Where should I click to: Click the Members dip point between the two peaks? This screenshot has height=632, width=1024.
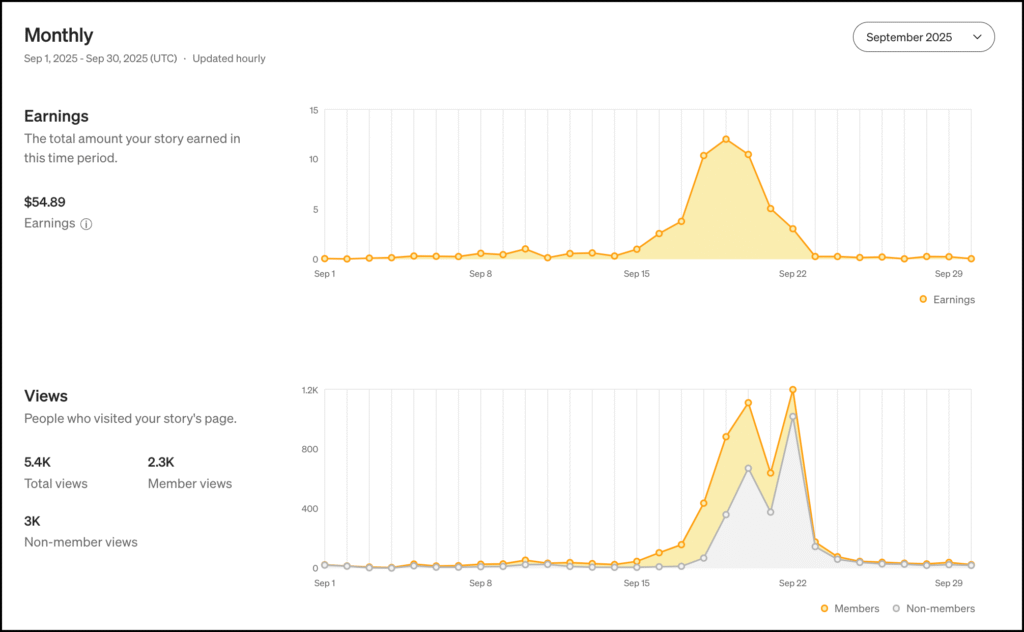(x=770, y=473)
